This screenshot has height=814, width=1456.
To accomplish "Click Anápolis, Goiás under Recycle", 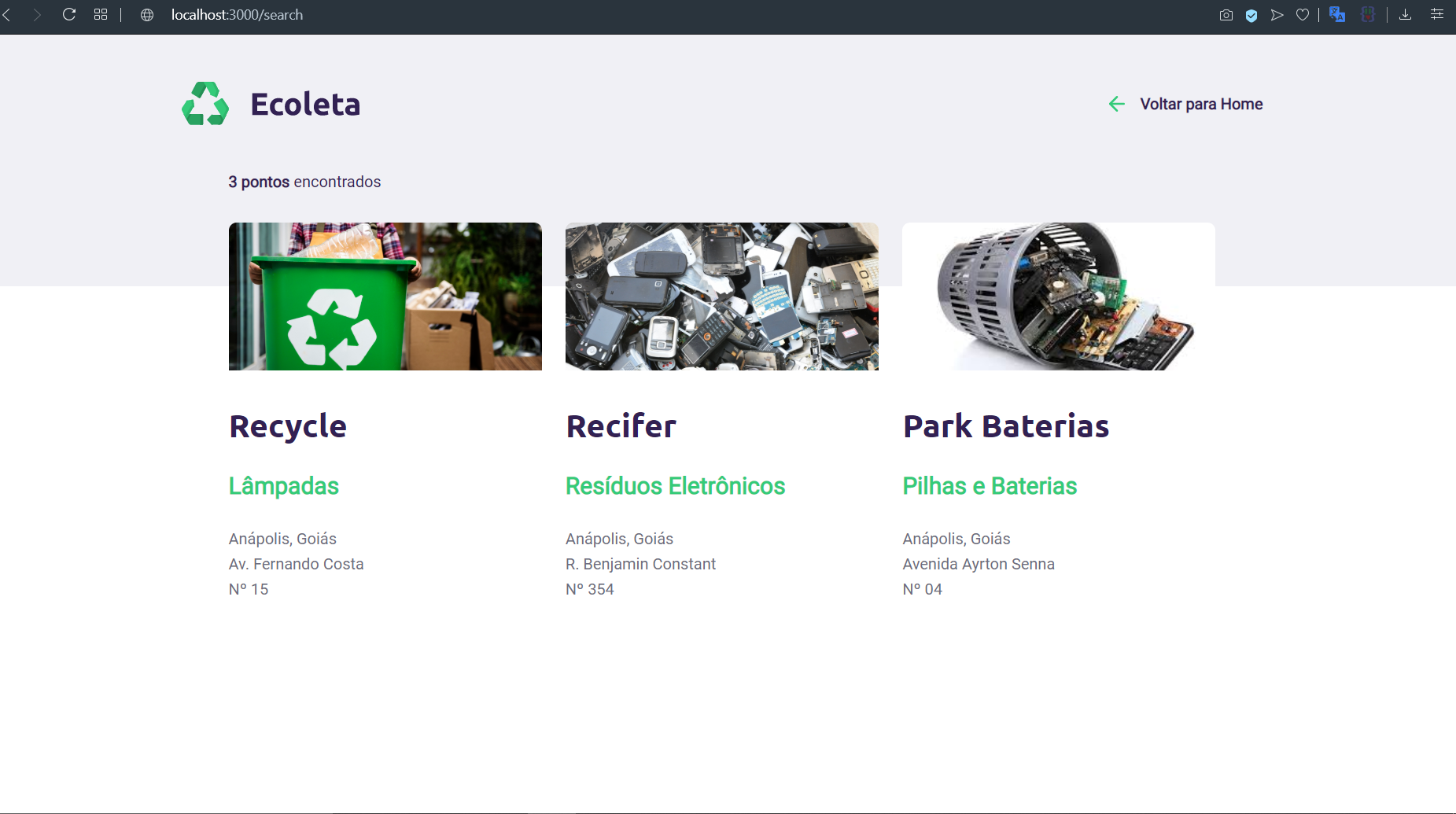I will (283, 539).
